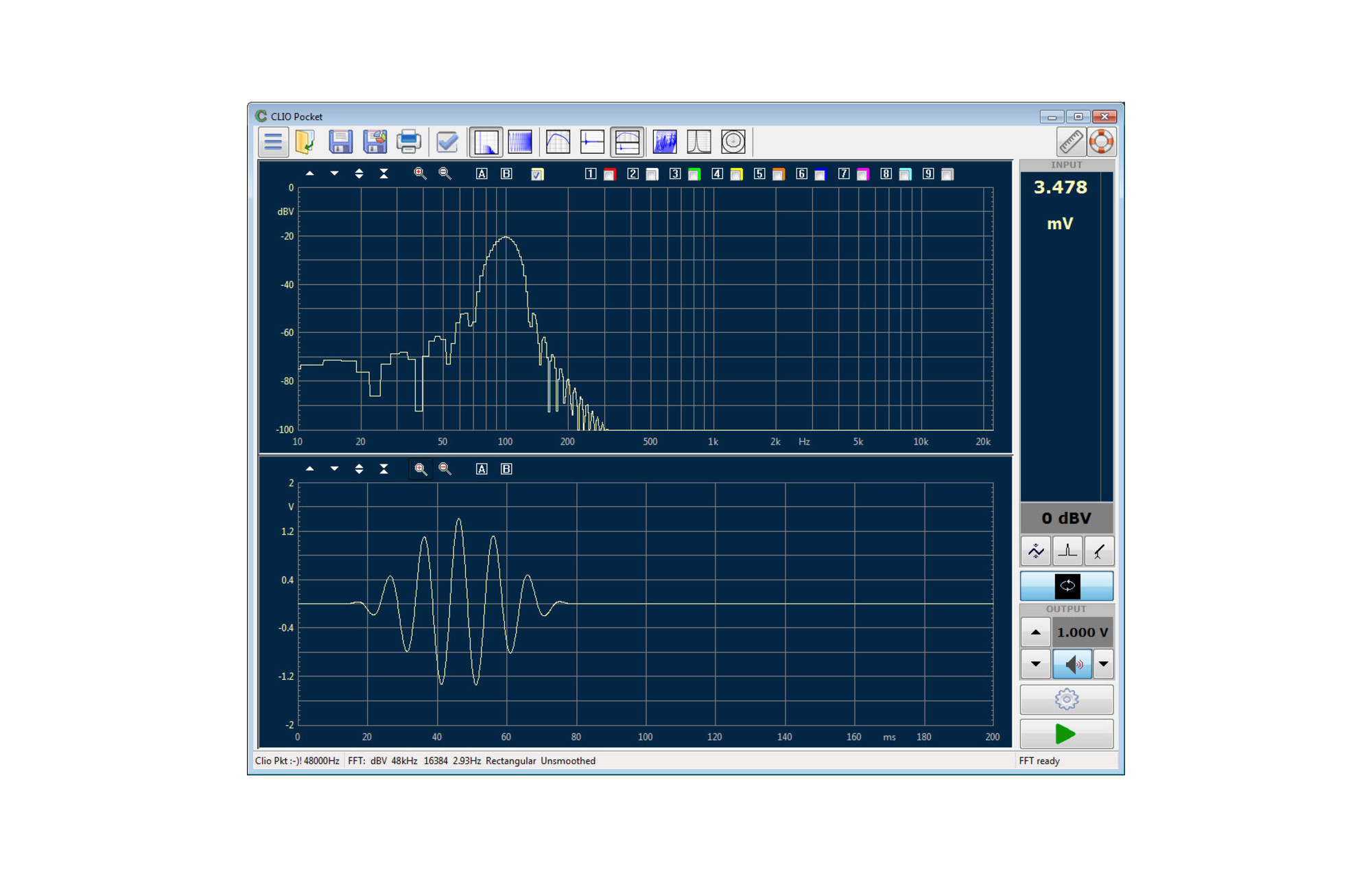Select the impulse response analysis icon
The height and width of the screenshot is (878, 1372).
pyautogui.click(x=593, y=141)
